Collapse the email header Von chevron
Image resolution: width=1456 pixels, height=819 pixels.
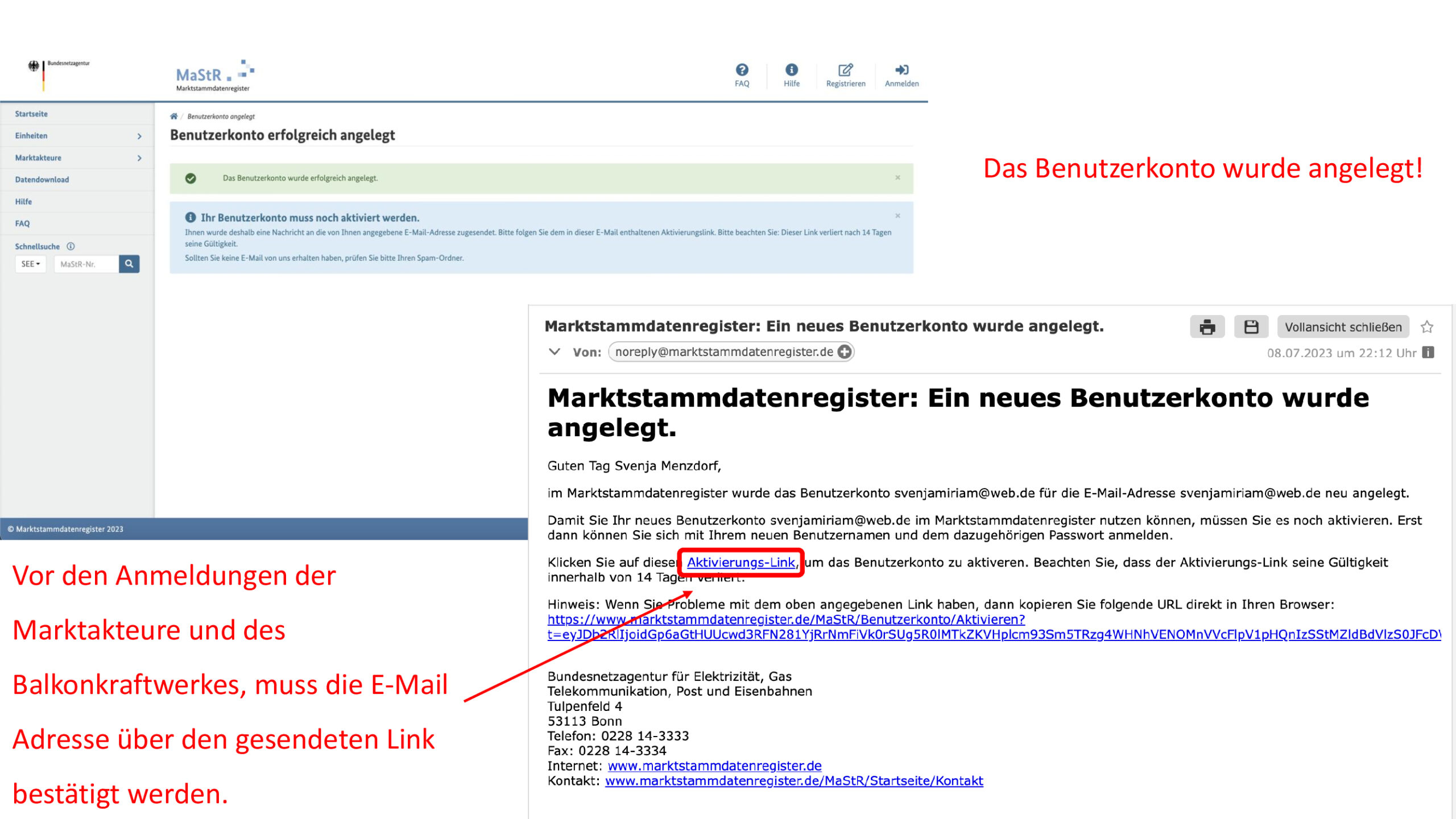tap(555, 352)
